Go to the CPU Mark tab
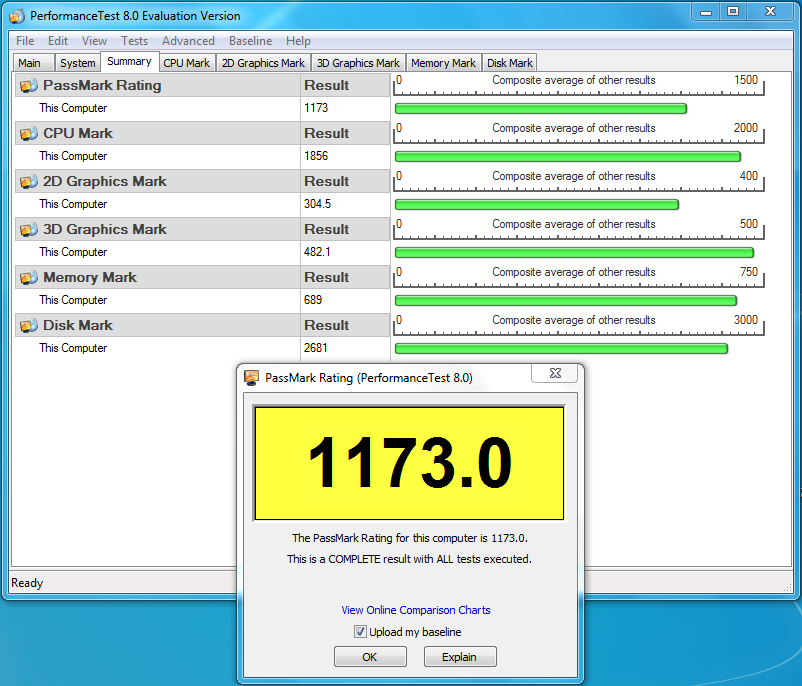 (x=187, y=63)
